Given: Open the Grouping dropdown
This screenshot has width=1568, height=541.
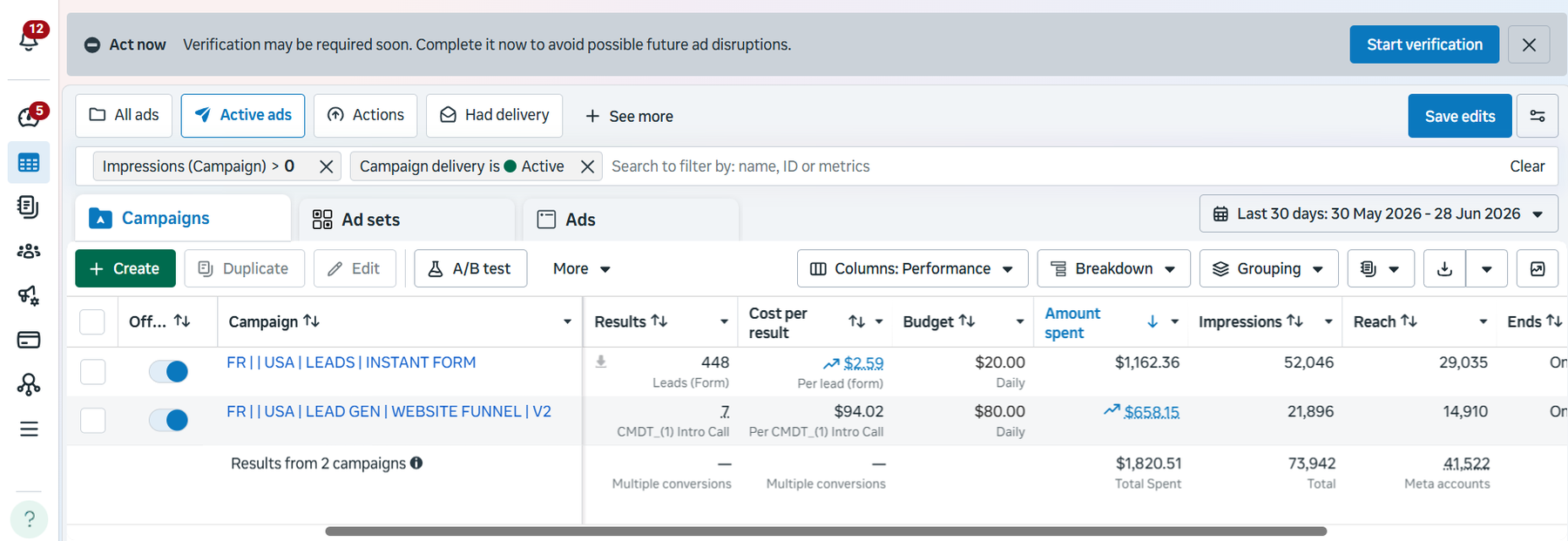Looking at the screenshot, I should (x=1268, y=268).
